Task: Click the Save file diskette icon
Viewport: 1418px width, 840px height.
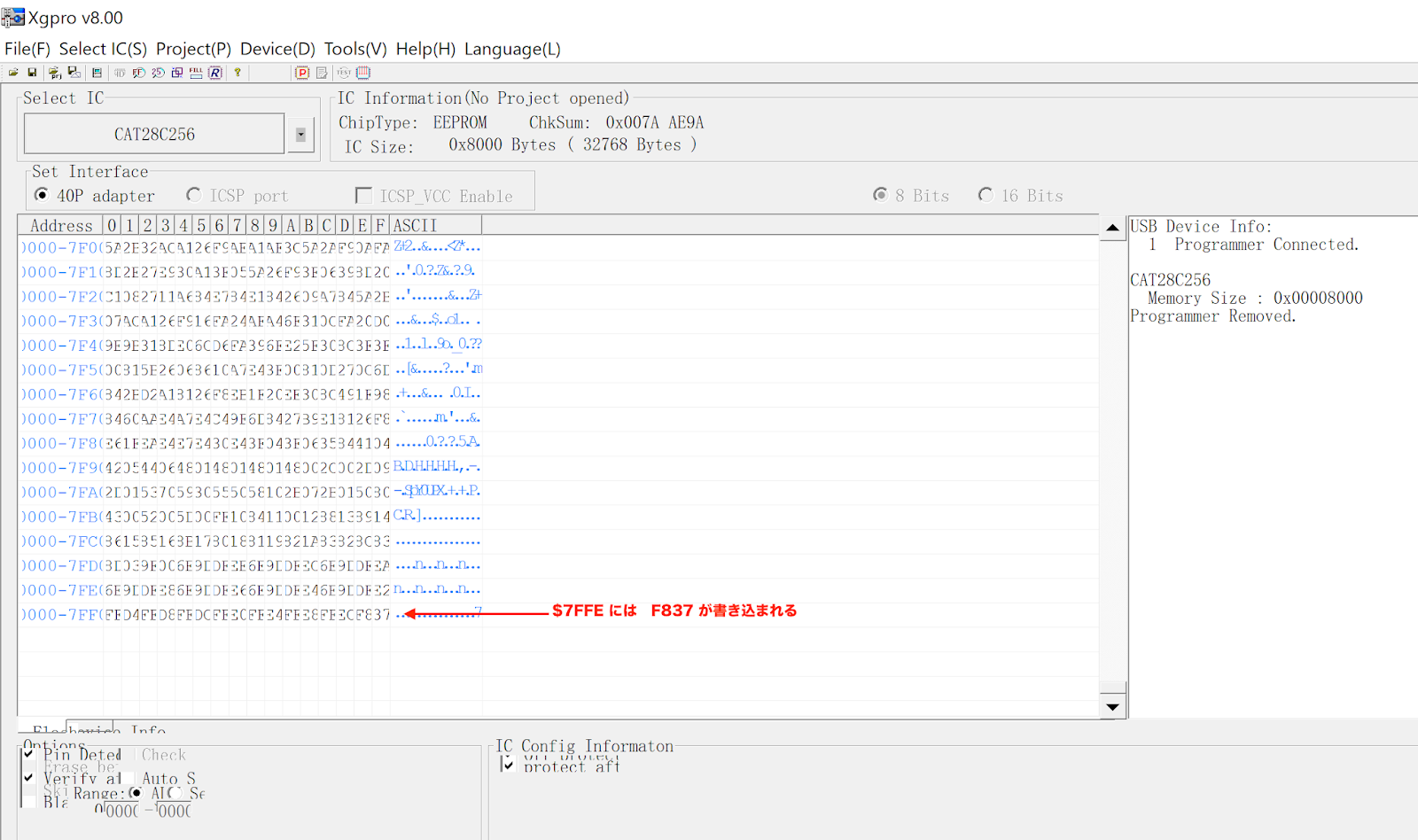Action: click(x=34, y=72)
